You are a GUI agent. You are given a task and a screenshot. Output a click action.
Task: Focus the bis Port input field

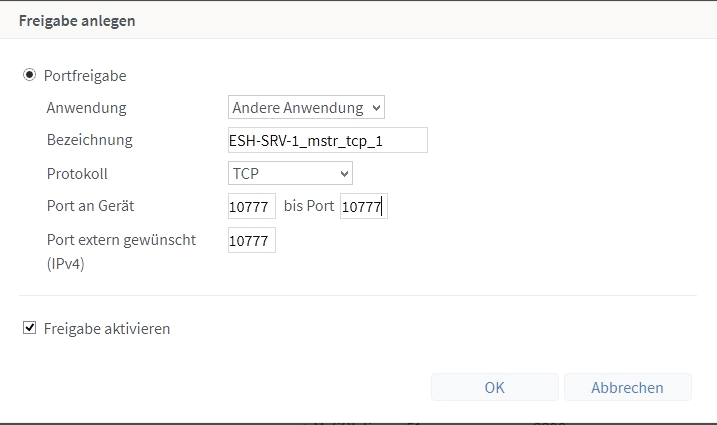click(364, 206)
